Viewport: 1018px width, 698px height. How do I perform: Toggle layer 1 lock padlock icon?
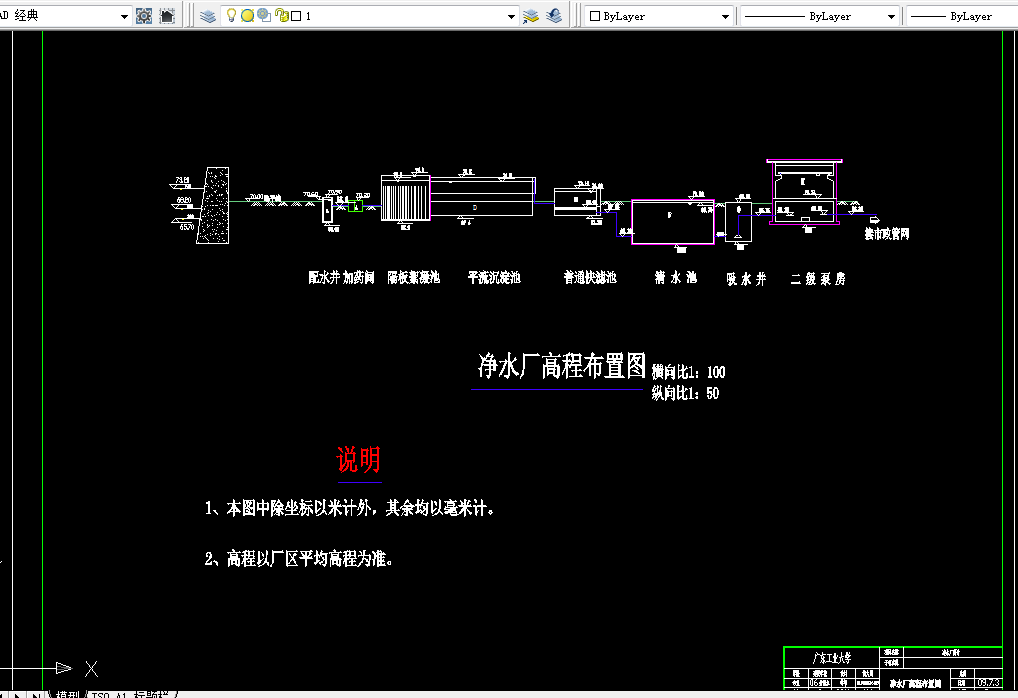click(x=281, y=16)
